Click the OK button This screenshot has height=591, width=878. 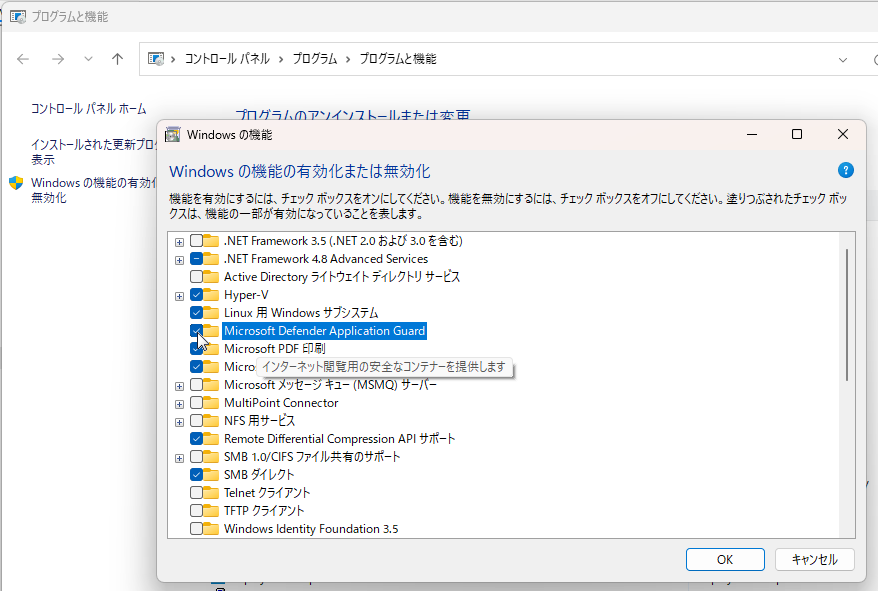point(725,559)
